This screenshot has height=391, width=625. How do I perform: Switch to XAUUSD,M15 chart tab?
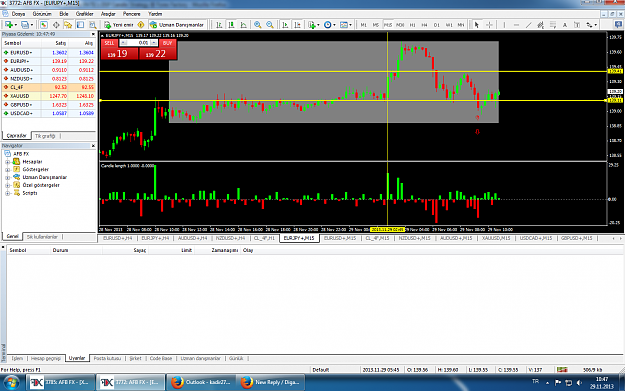coord(495,238)
